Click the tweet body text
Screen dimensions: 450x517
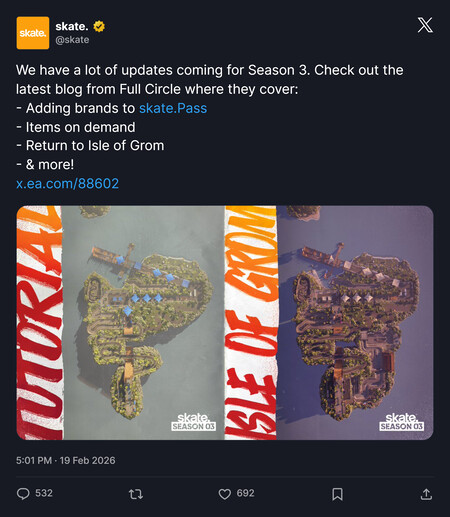tap(210, 117)
